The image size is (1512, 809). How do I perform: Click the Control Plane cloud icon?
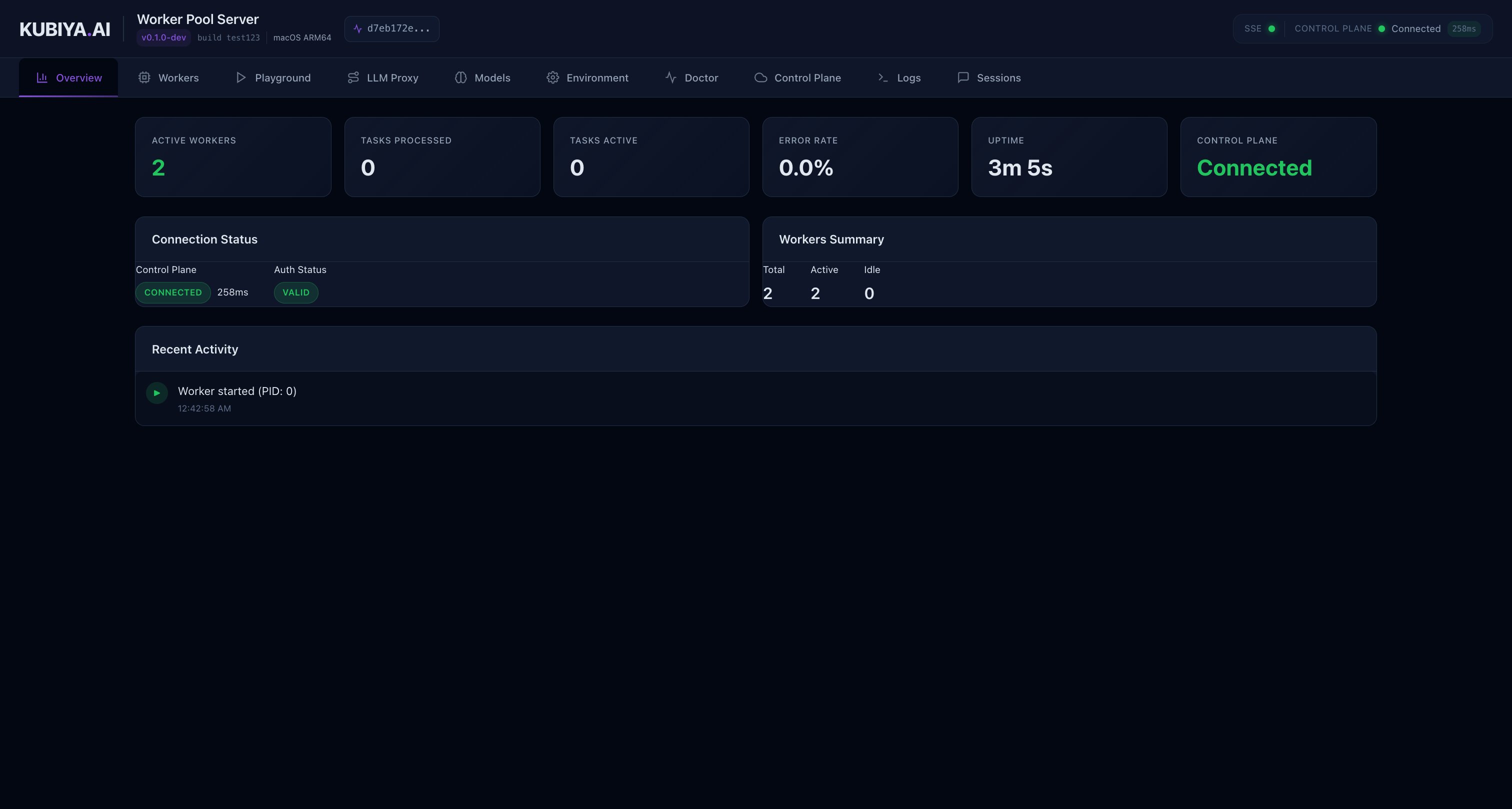point(760,77)
